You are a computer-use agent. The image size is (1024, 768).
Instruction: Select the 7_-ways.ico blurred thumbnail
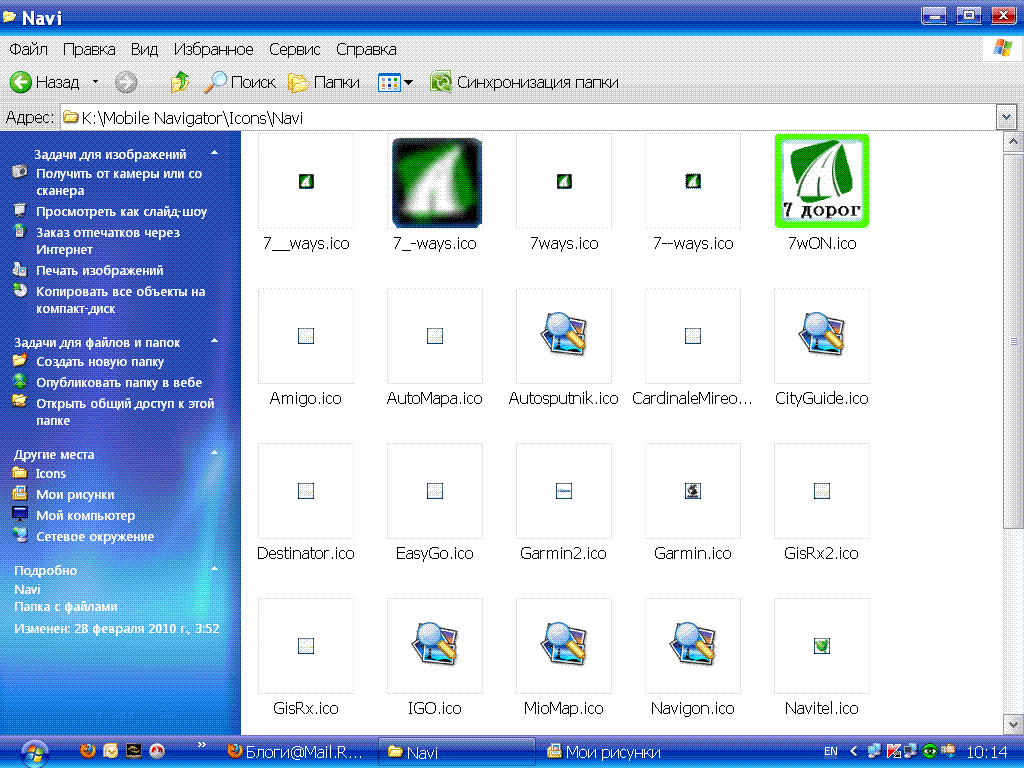[435, 181]
